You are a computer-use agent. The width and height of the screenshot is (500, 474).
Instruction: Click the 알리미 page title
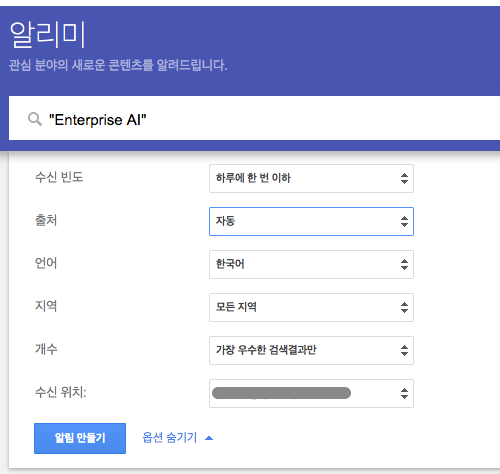click(47, 35)
